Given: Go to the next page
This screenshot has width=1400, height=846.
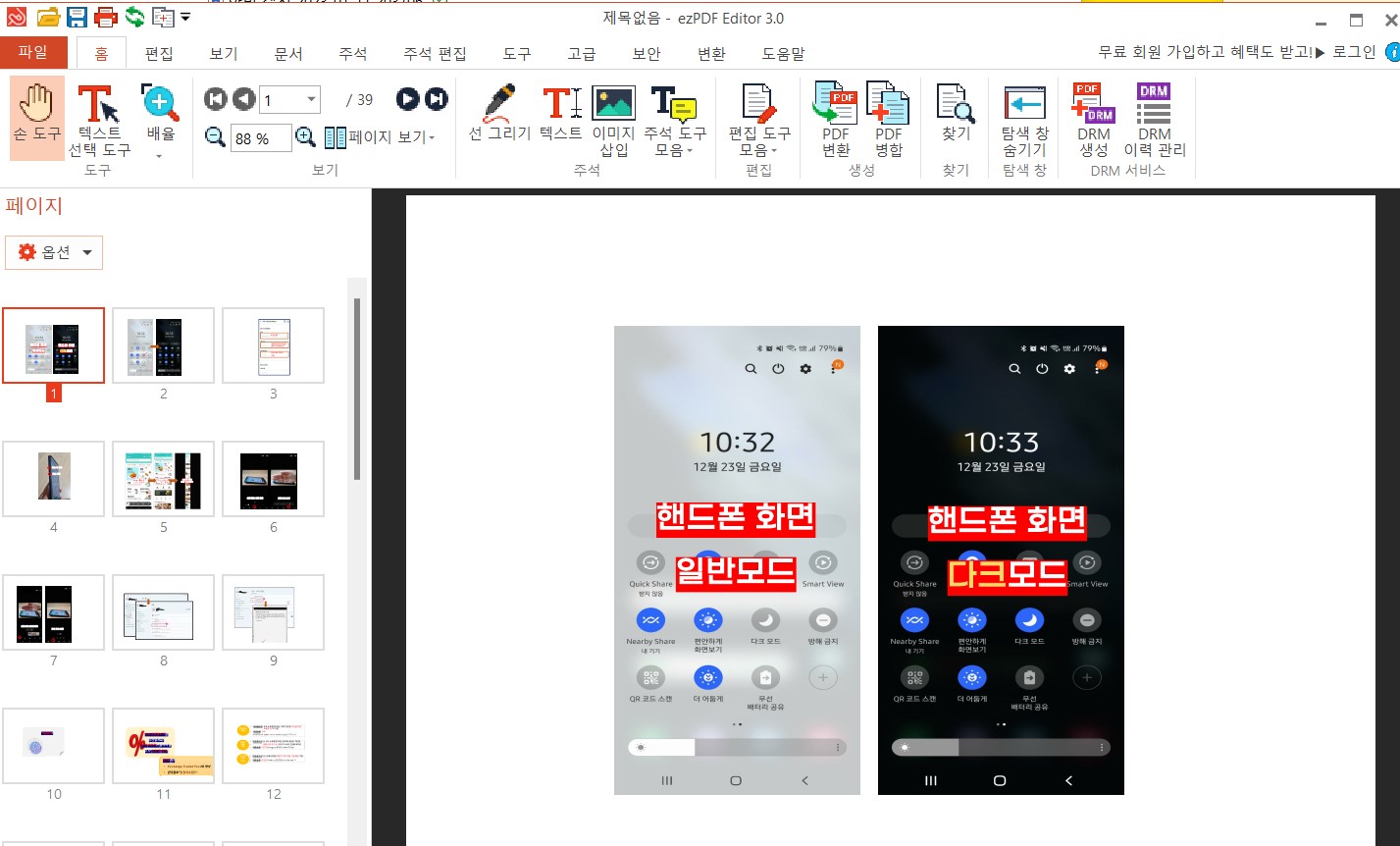Looking at the screenshot, I should (x=408, y=98).
